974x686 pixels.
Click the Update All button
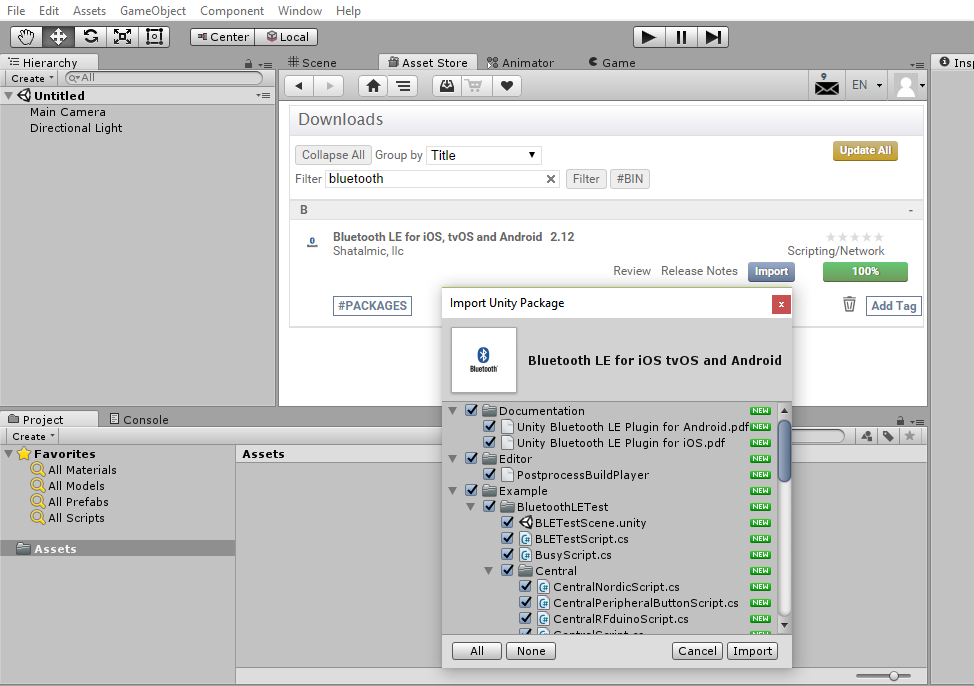point(865,150)
